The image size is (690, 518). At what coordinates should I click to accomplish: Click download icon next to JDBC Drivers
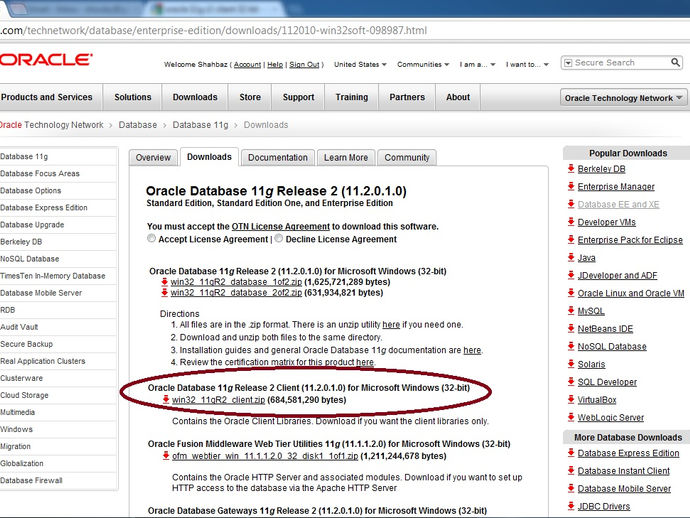pyautogui.click(x=571, y=506)
